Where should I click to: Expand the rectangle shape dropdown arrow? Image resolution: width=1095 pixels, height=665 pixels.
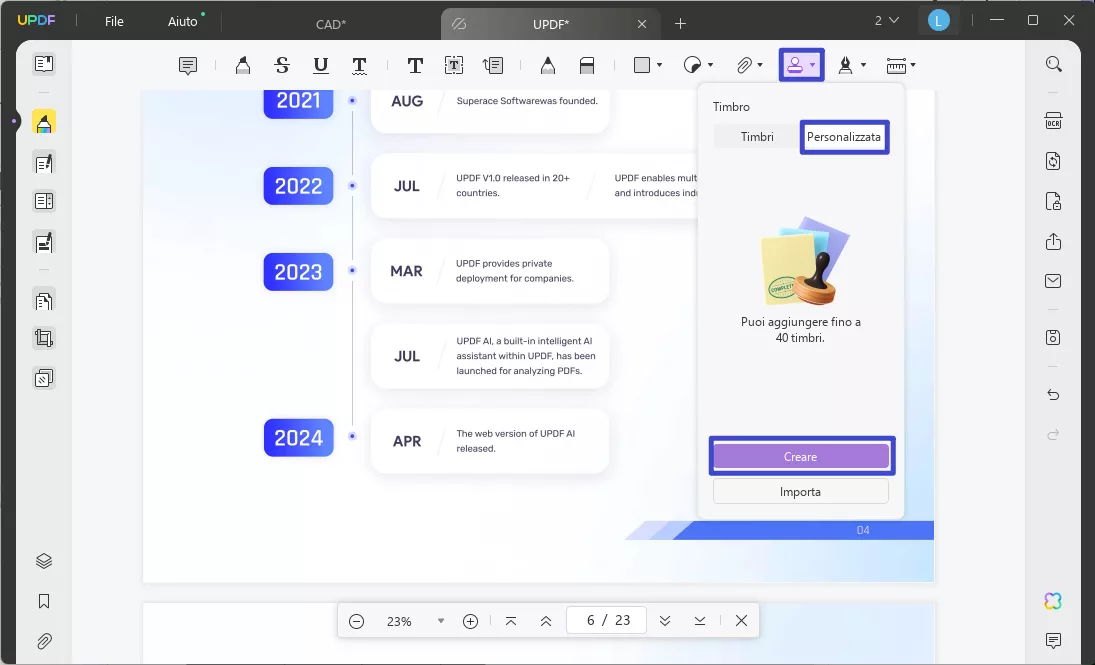660,66
